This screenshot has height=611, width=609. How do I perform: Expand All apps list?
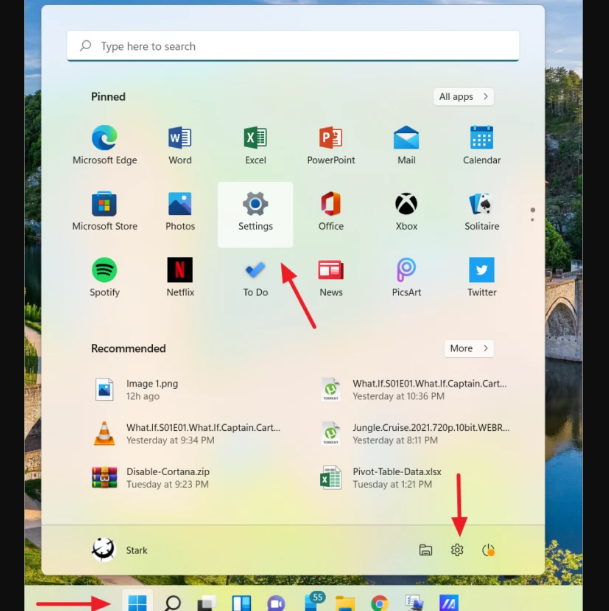464,97
